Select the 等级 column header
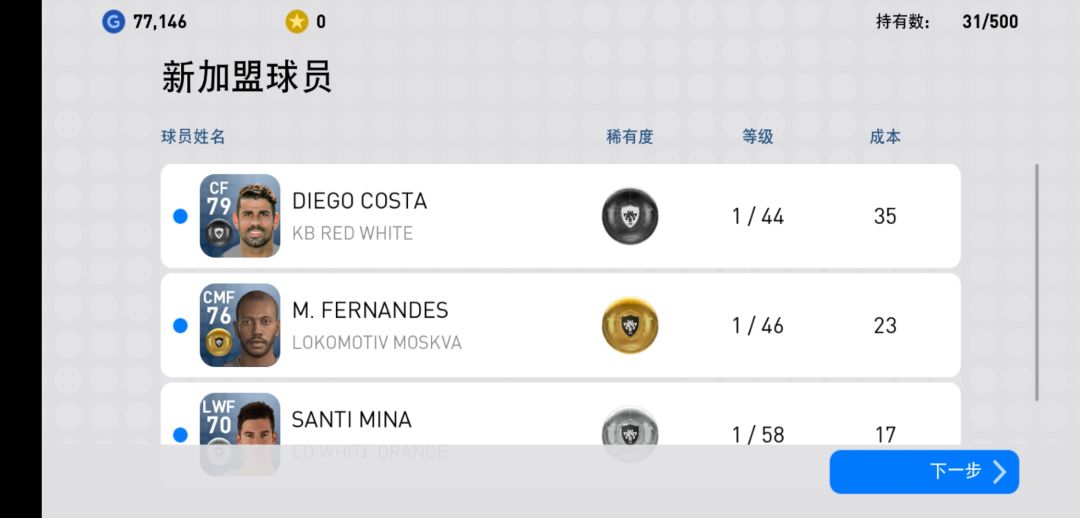 pos(758,137)
